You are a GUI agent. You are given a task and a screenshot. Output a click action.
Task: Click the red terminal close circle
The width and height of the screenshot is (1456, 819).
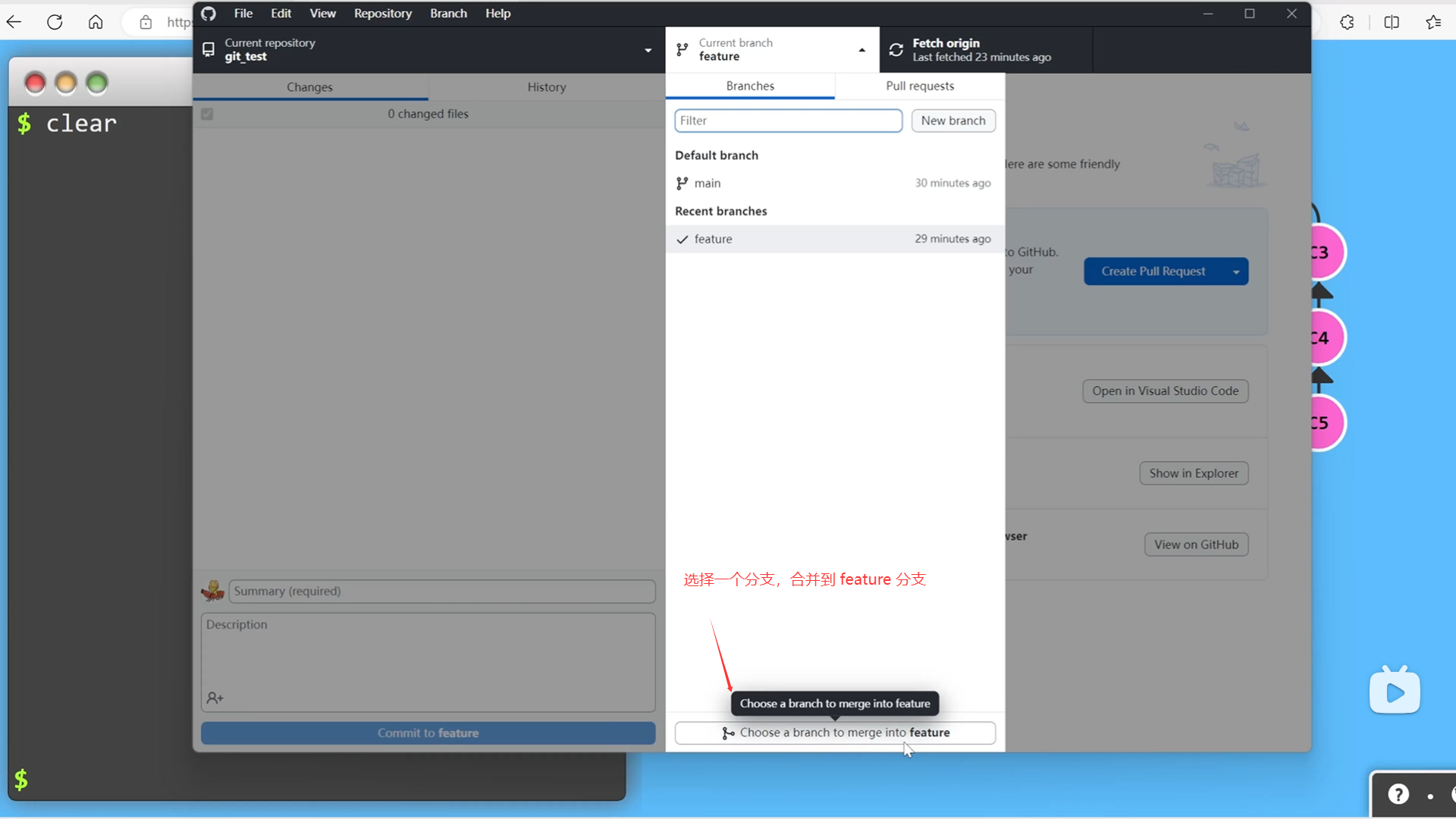click(35, 83)
